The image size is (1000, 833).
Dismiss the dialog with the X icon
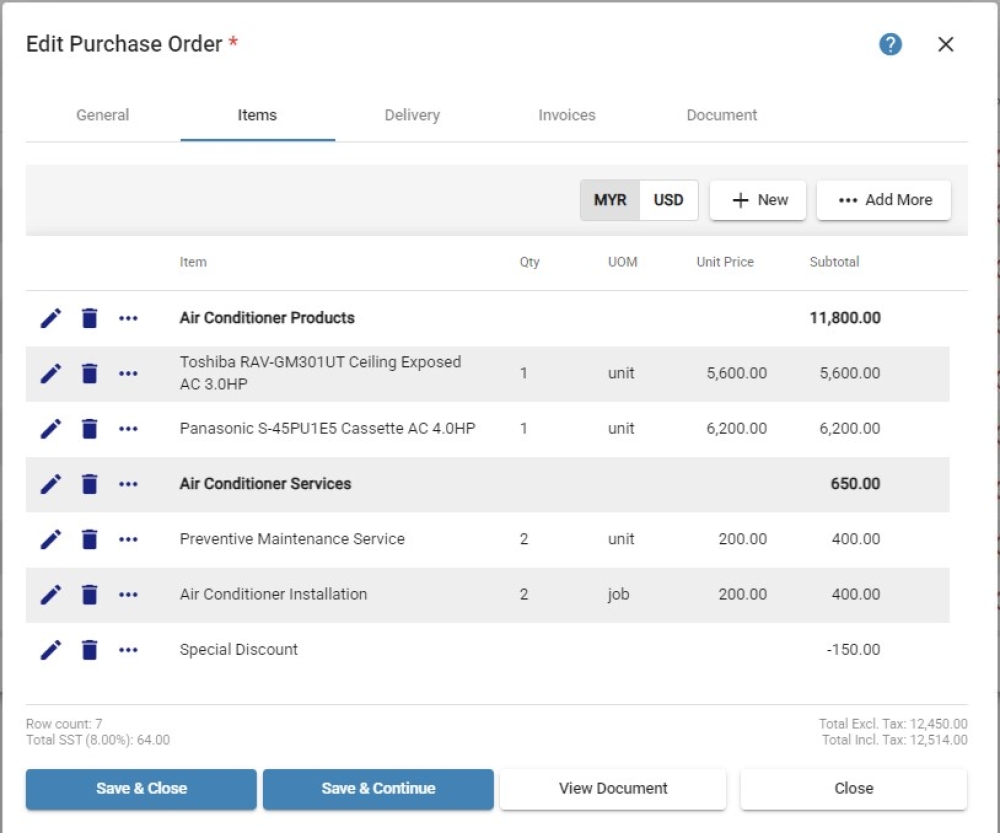(x=946, y=44)
